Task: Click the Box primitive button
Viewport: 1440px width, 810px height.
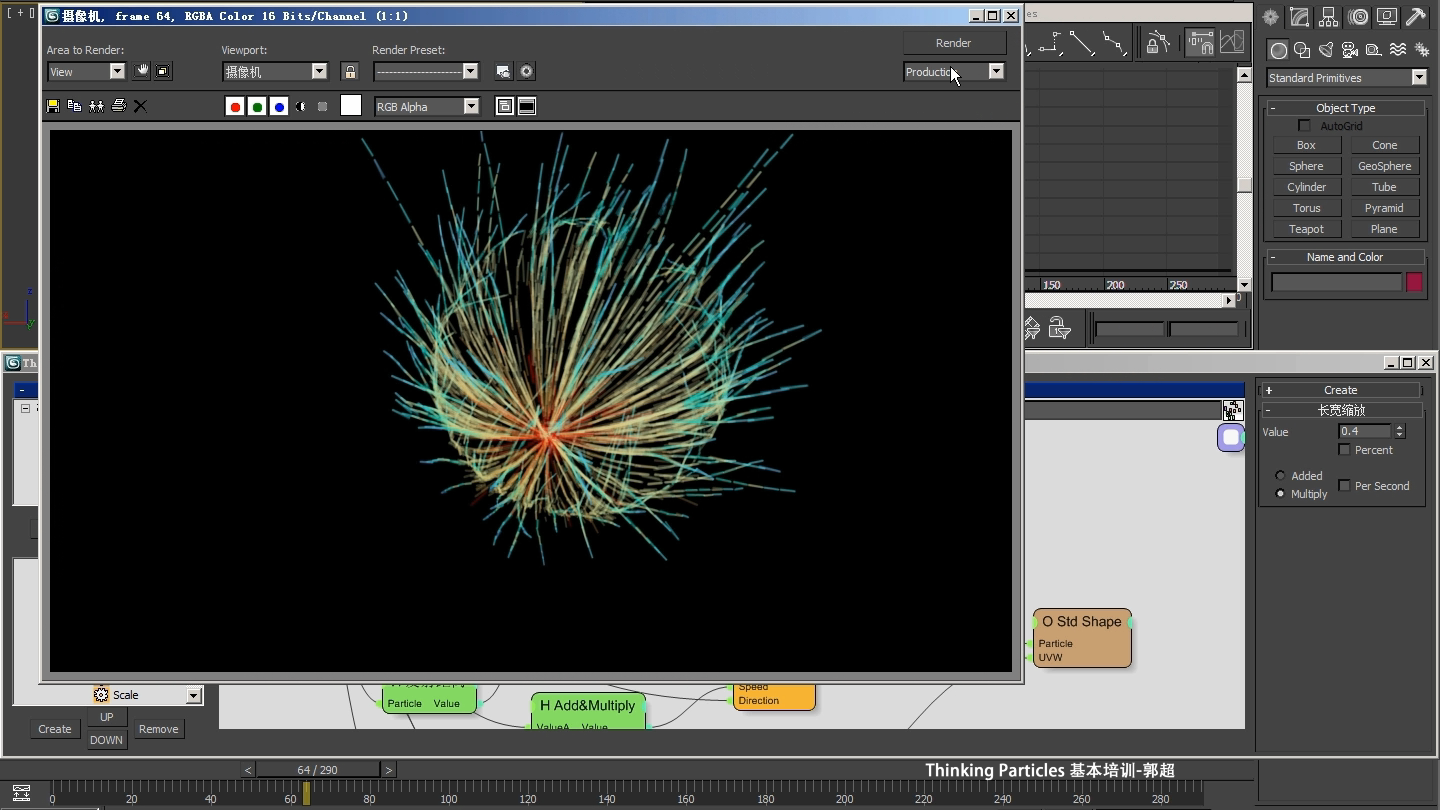Action: (x=1306, y=145)
